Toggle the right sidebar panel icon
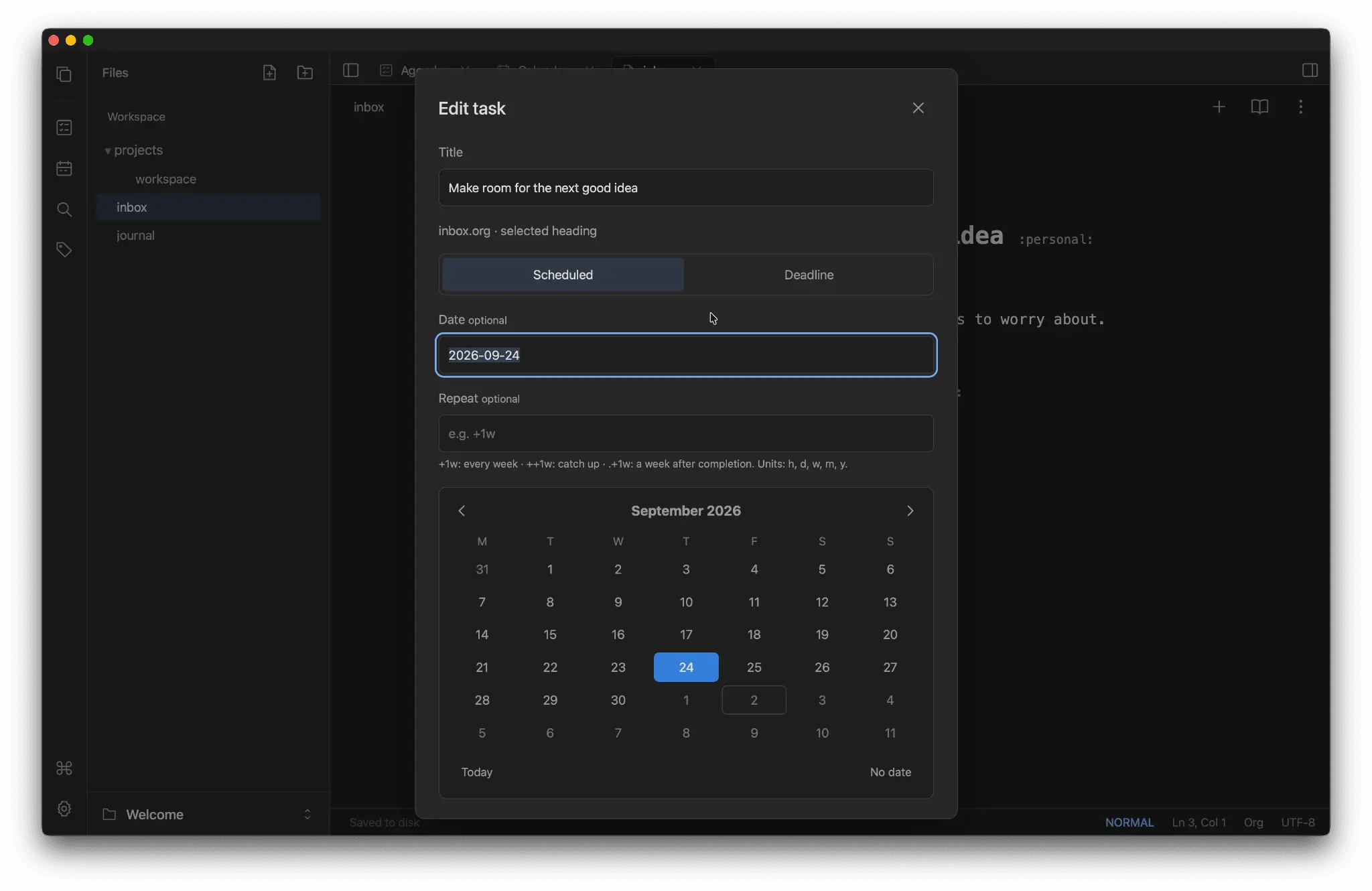The height and width of the screenshot is (891, 1372). click(1310, 70)
